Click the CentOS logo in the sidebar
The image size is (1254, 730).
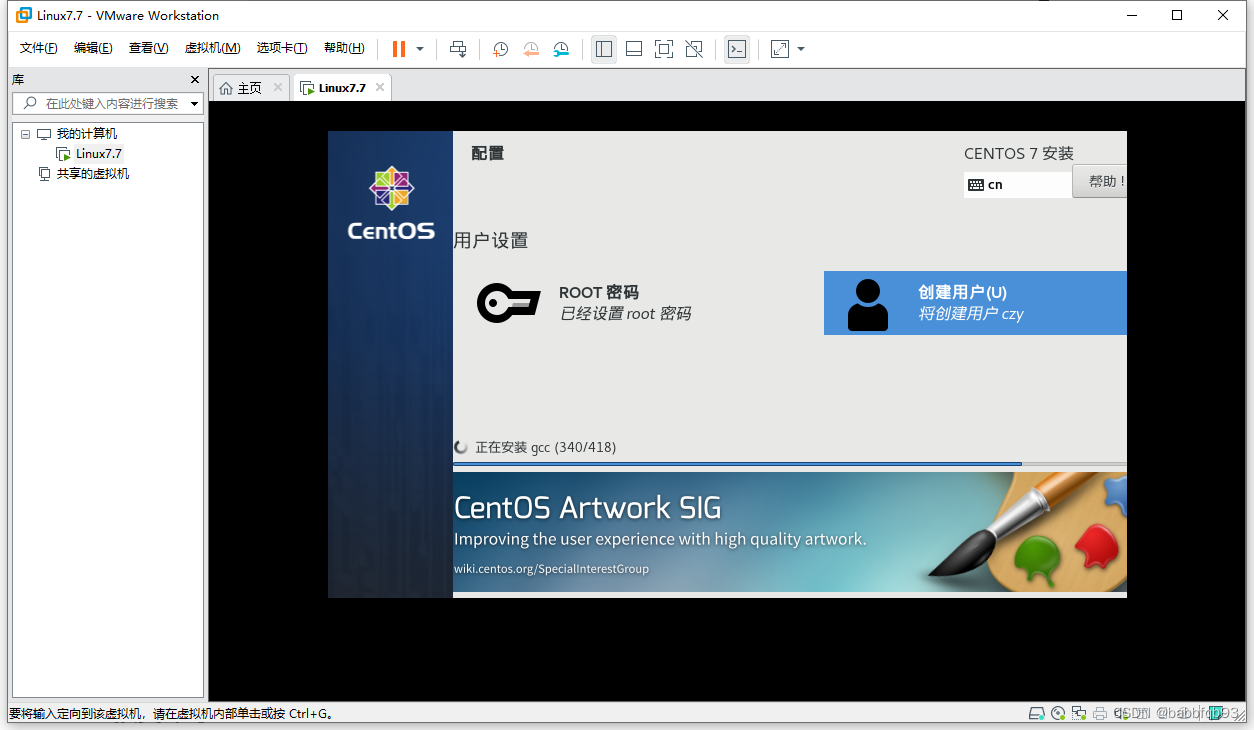click(x=391, y=204)
